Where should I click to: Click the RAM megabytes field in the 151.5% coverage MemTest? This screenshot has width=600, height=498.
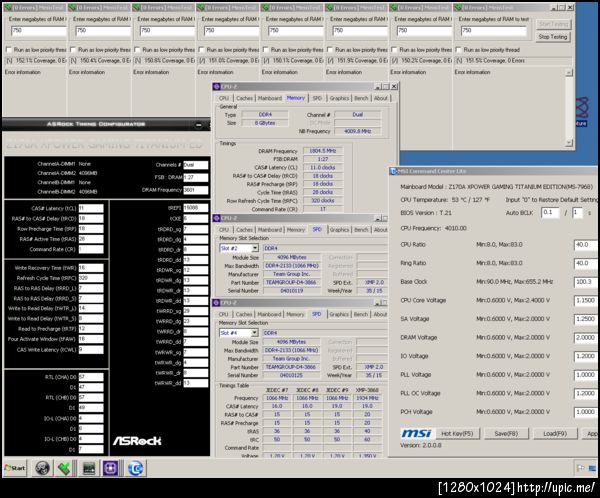(494, 31)
